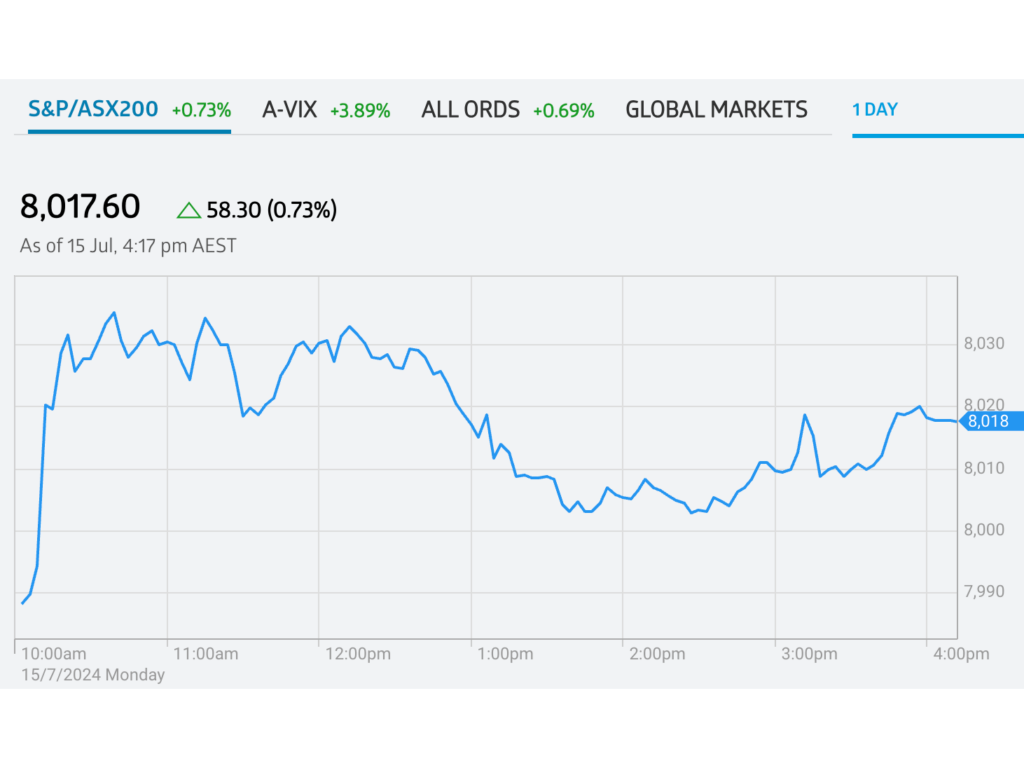Click the 8,000 price axis label
The height and width of the screenshot is (768, 1024).
984,530
